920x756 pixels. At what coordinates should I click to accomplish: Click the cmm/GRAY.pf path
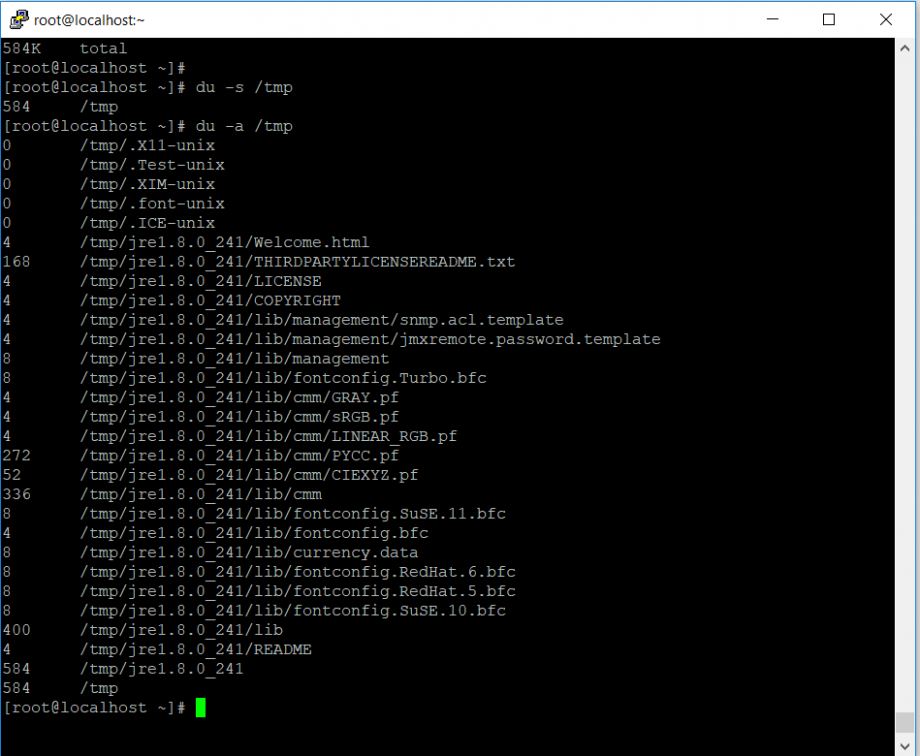[239, 397]
